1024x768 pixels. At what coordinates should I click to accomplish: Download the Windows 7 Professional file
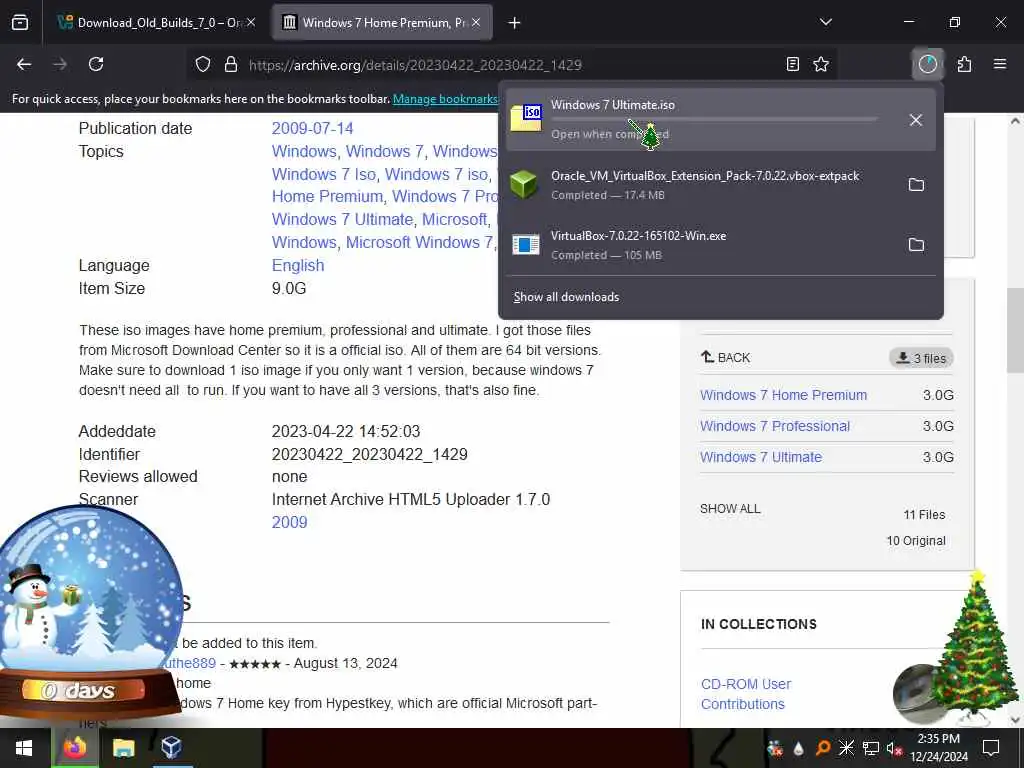[775, 426]
